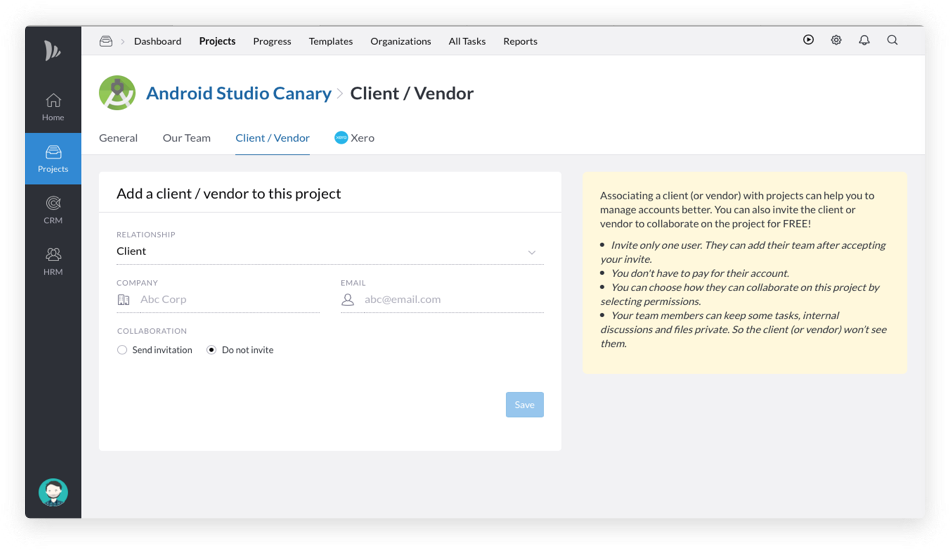The image size is (950, 550).
Task: Open CRM module in sidebar
Action: pos(53,210)
